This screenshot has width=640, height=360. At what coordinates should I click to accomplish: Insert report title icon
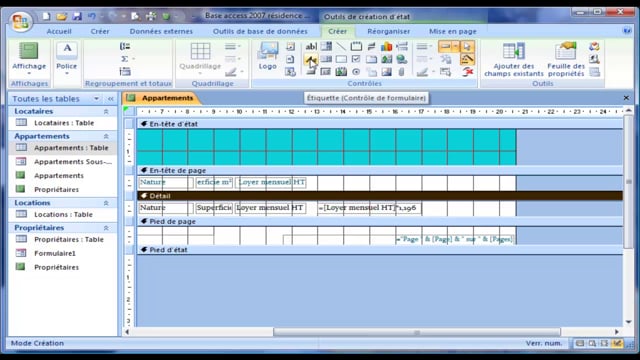point(290,47)
